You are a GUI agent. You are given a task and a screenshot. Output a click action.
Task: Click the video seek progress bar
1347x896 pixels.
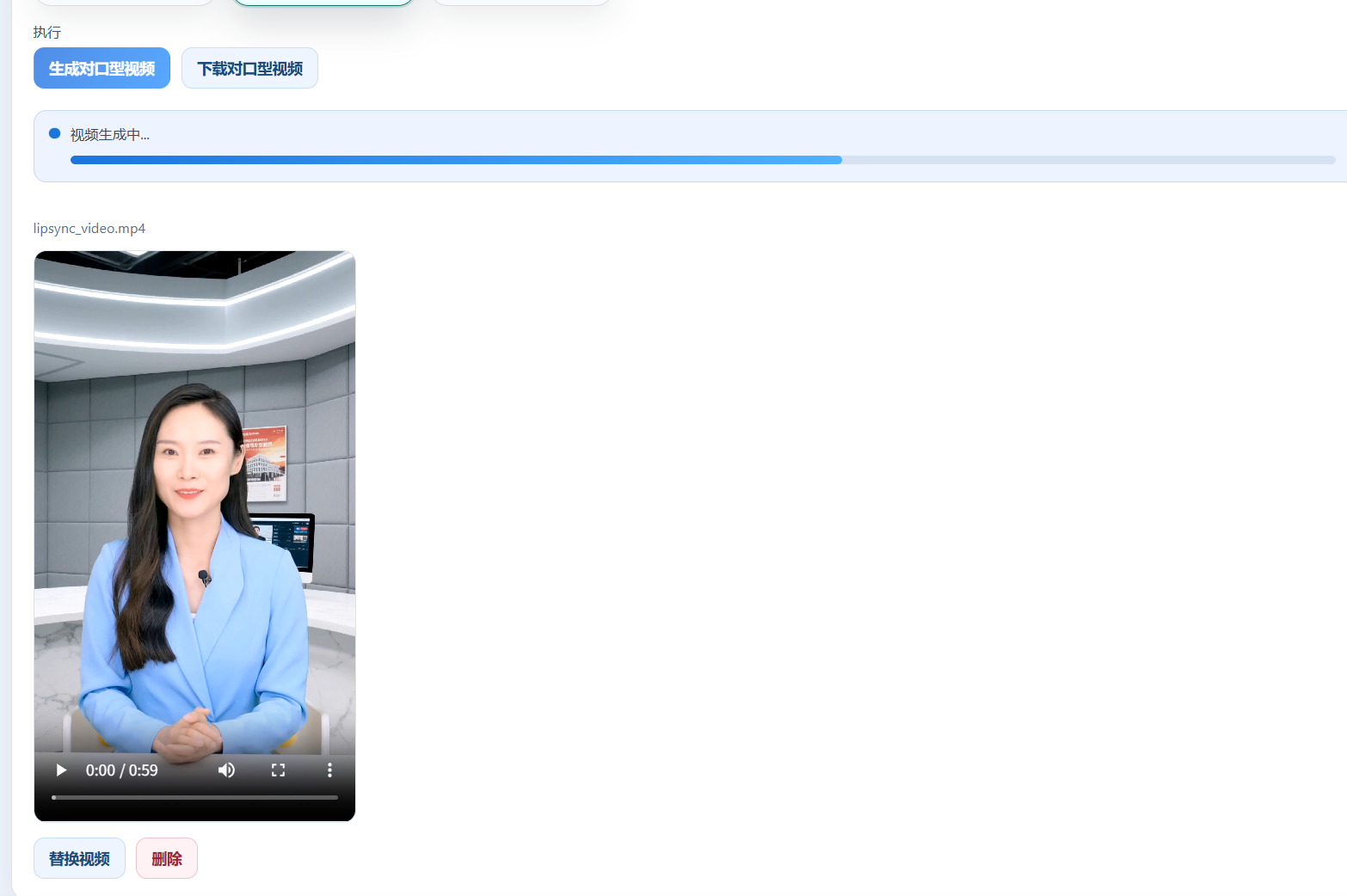194,797
